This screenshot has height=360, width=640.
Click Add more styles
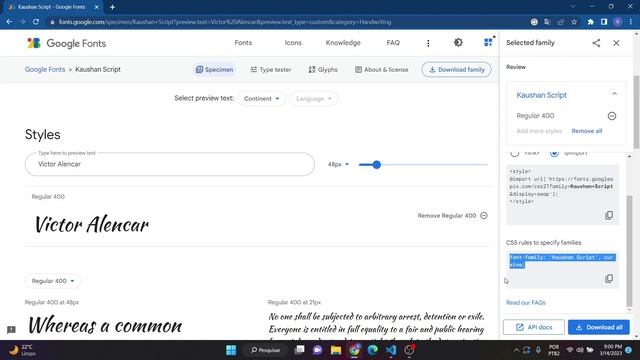[539, 131]
